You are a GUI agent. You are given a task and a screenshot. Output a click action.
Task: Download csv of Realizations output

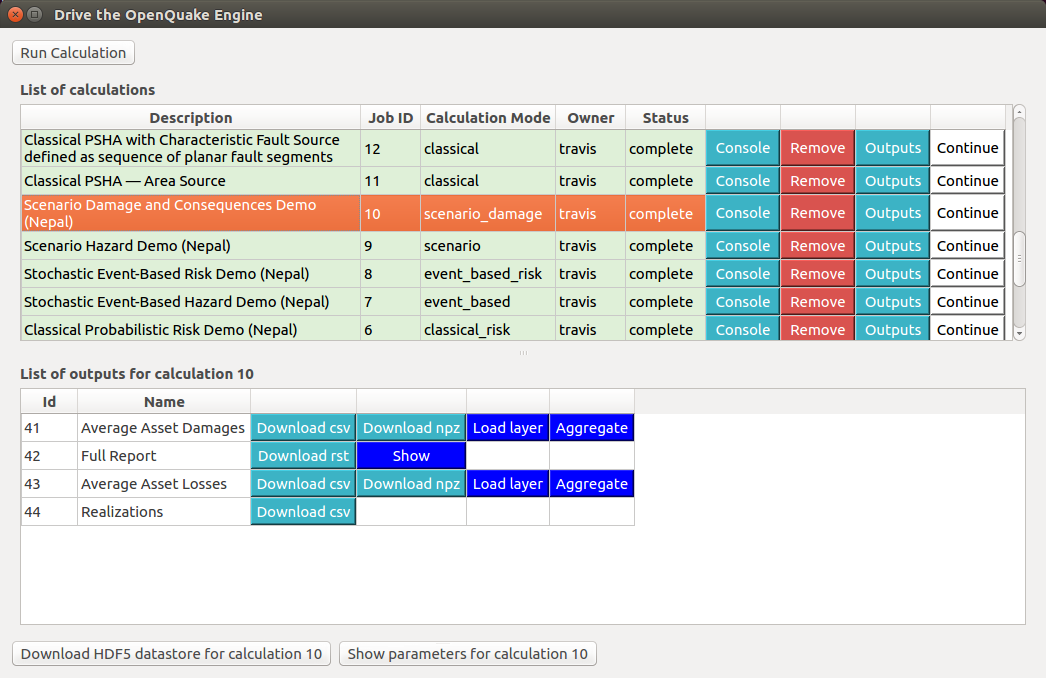(303, 511)
